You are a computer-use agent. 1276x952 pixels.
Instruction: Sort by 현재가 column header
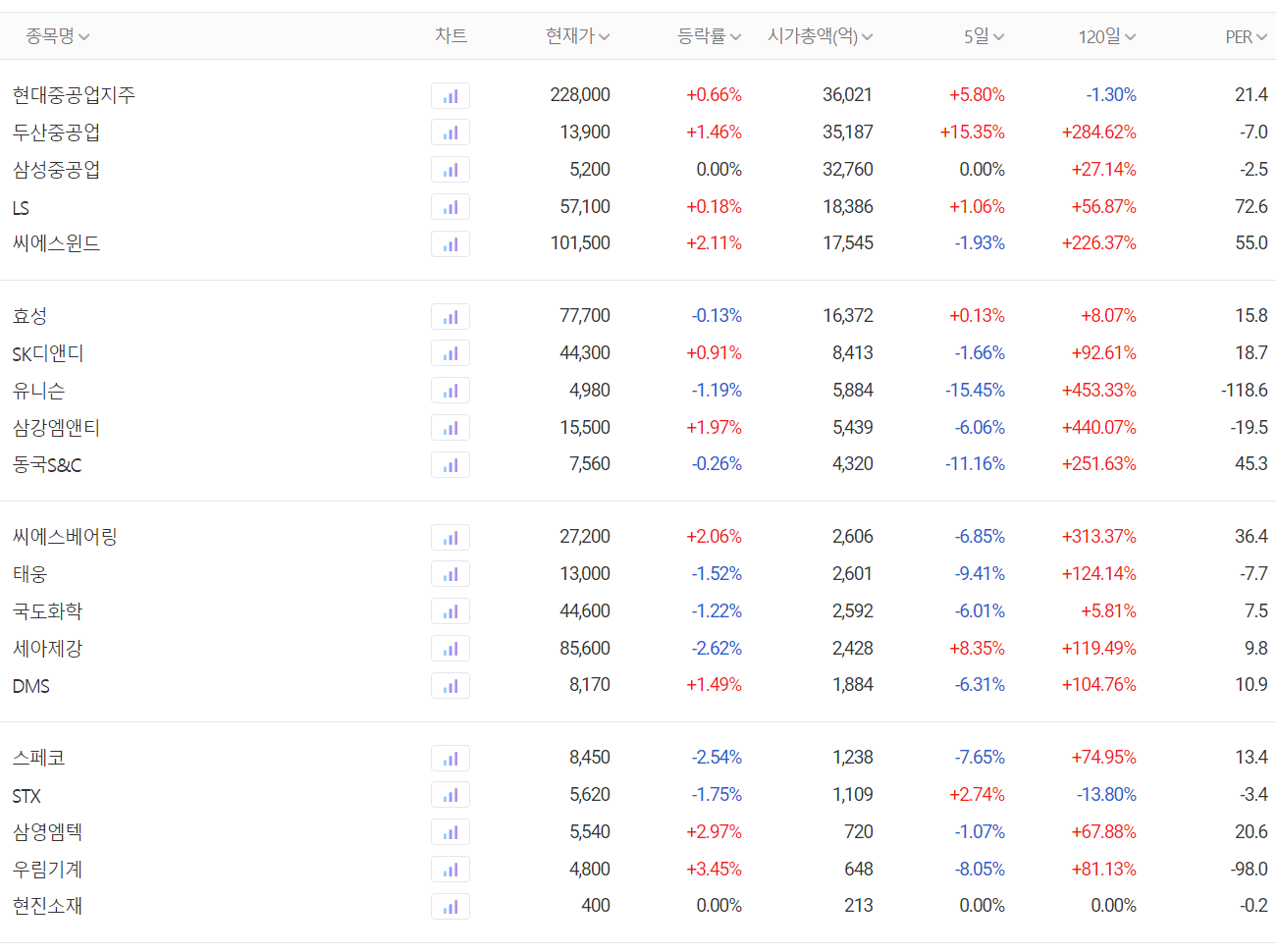point(577,36)
